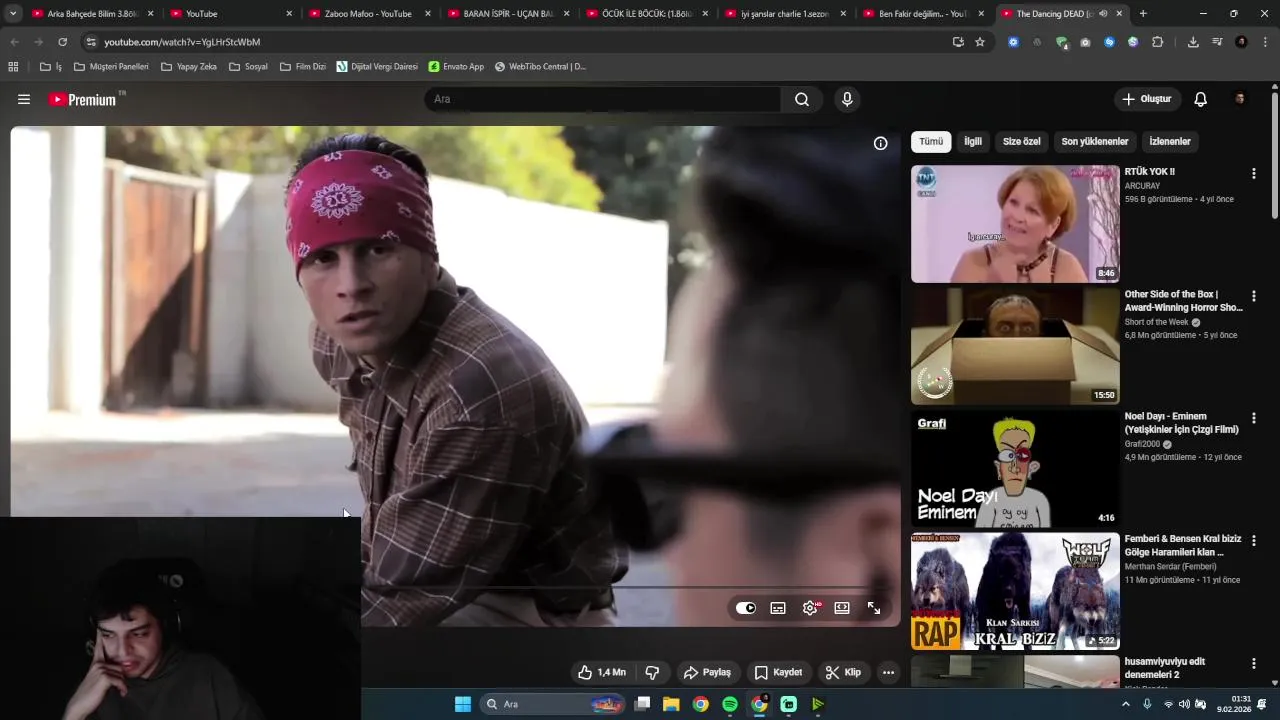1280x720 pixels.
Task: Open Noel Dayı Eminem thumbnail
Action: coord(1015,469)
